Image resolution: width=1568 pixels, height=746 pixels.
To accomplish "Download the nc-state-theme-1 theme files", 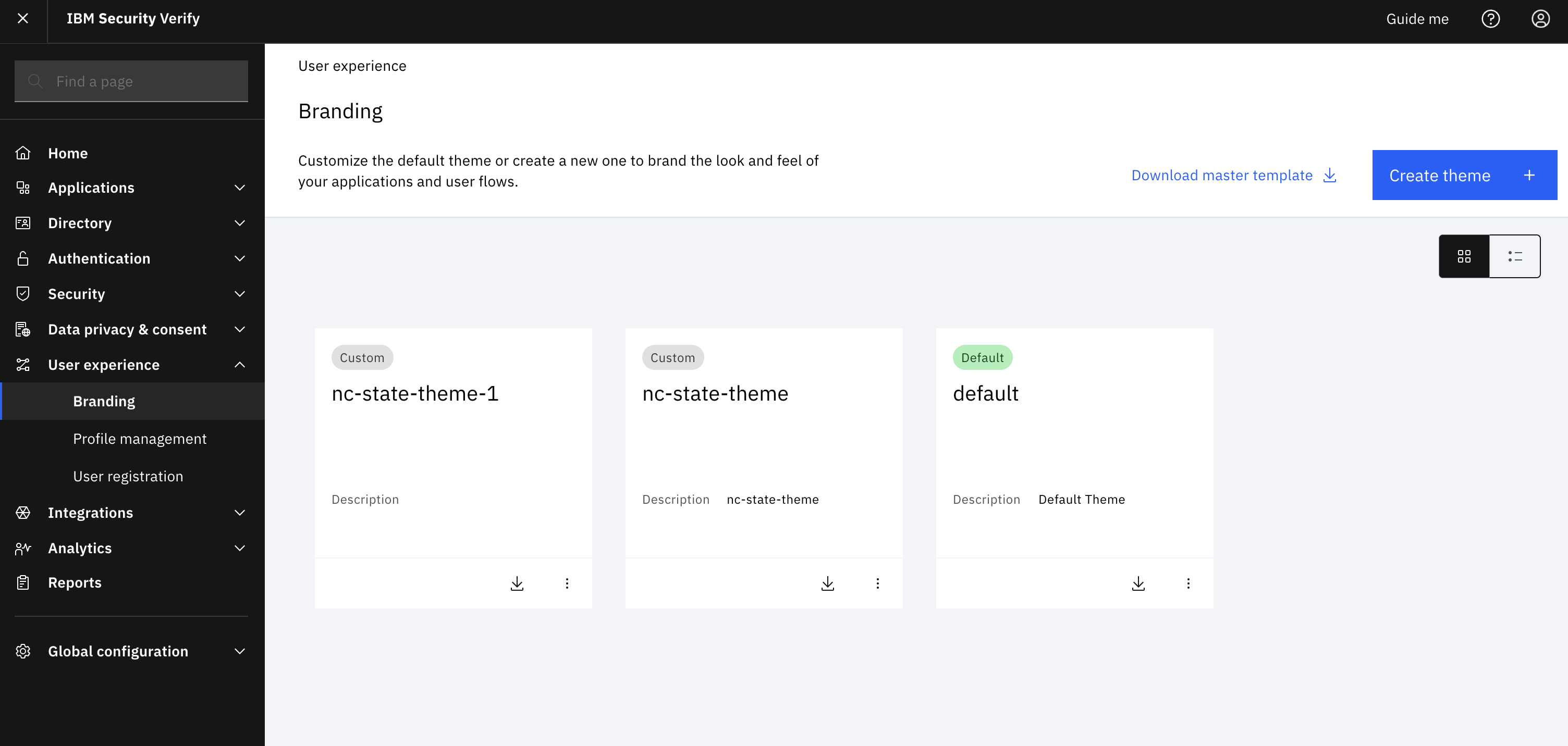I will point(518,583).
